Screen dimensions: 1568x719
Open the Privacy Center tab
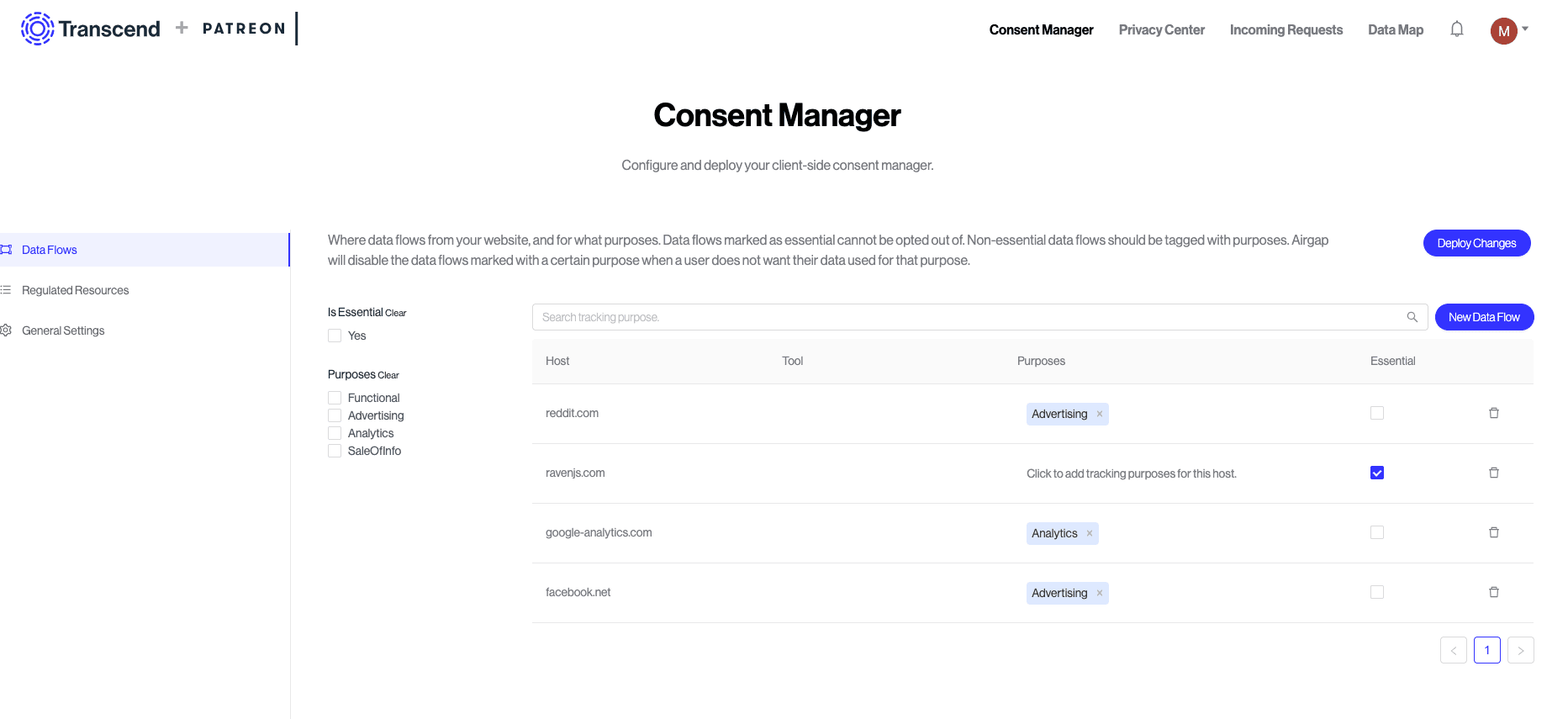(1161, 29)
